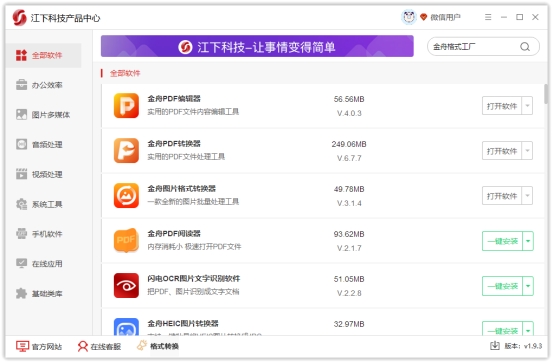Click the 金舟图片格式转换器 app icon
The height and width of the screenshot is (364, 553).
click(126, 195)
